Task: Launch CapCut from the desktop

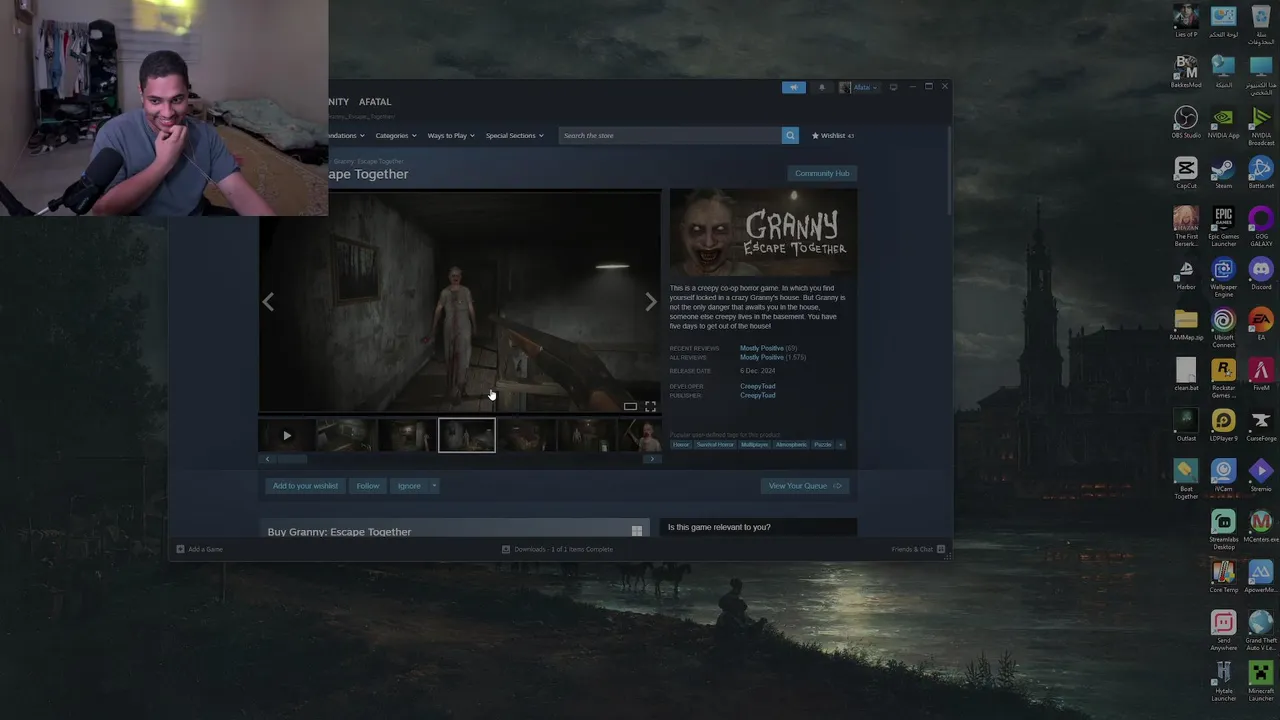Action: [x=1186, y=173]
